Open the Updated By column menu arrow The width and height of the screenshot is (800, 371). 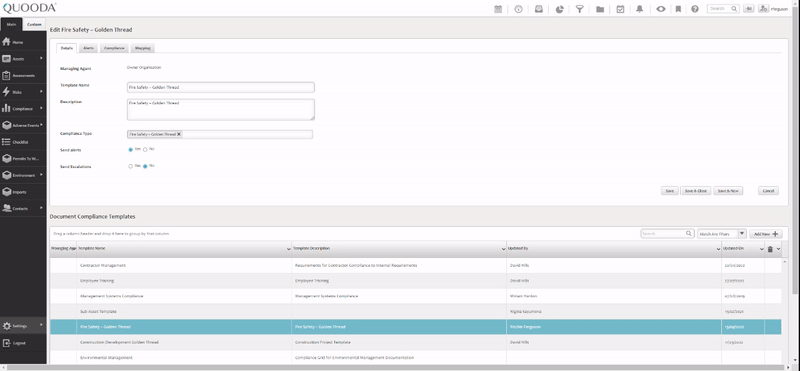coord(718,249)
